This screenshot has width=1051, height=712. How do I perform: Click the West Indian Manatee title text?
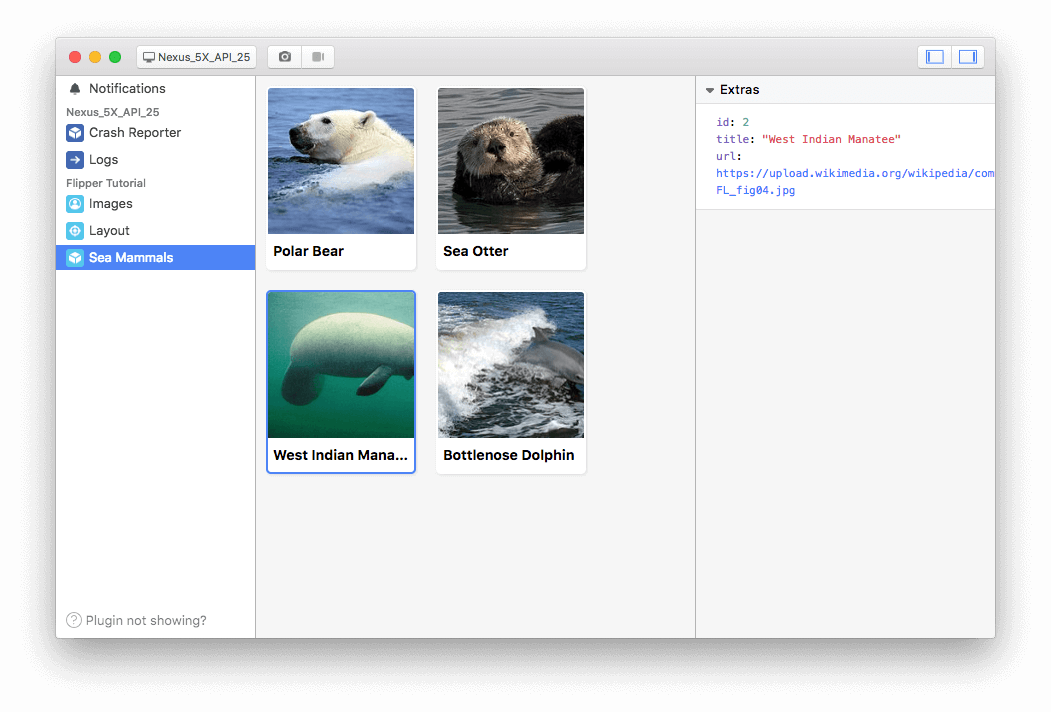pos(341,455)
